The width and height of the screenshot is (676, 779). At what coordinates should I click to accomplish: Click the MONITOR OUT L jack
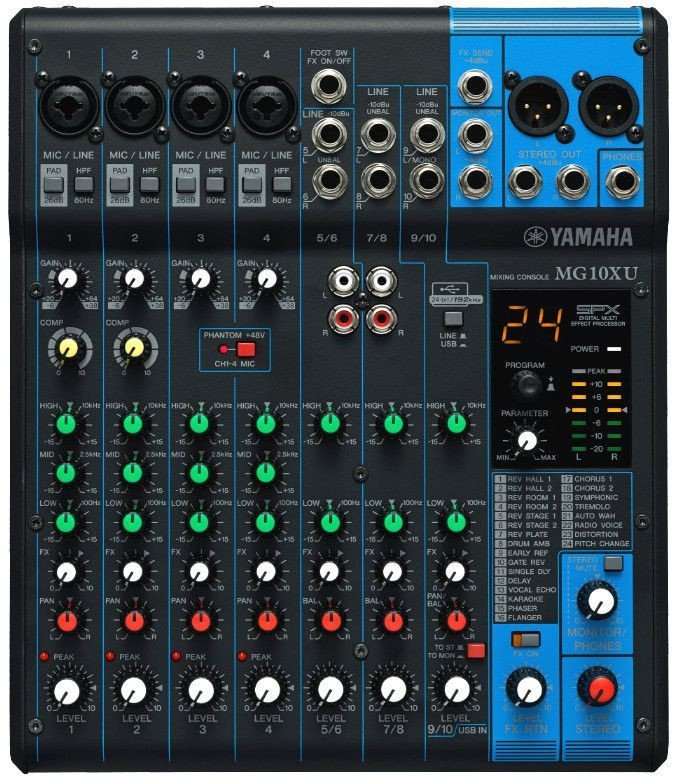[475, 135]
